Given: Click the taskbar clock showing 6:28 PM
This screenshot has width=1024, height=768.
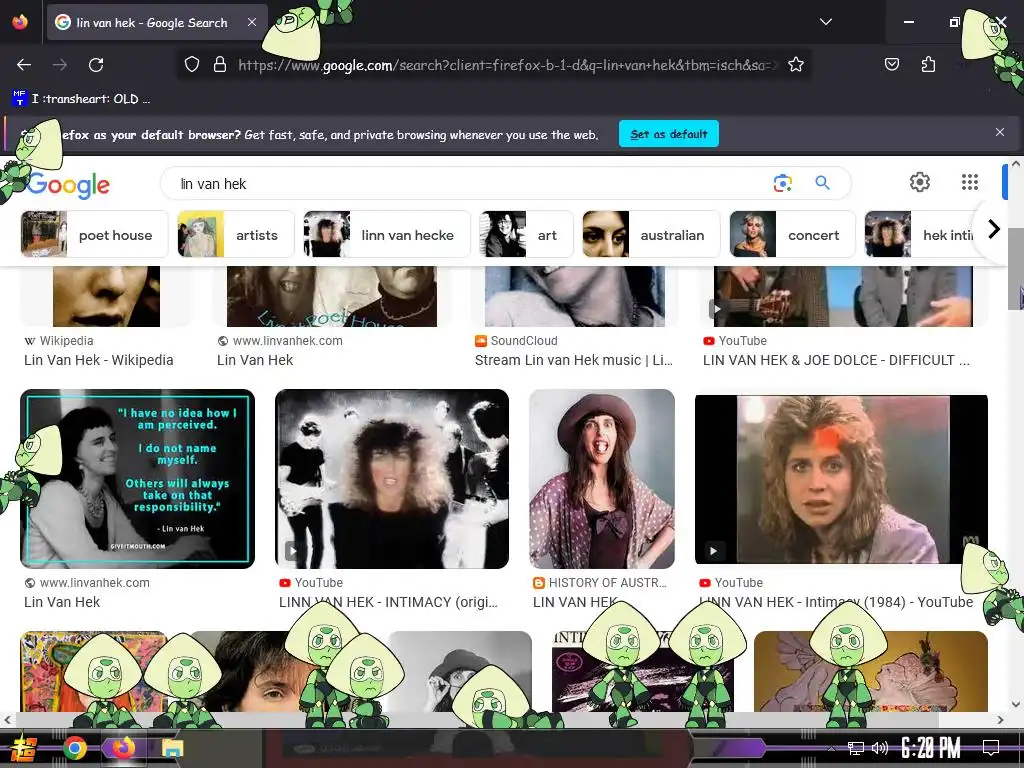Looking at the screenshot, I should point(931,748).
